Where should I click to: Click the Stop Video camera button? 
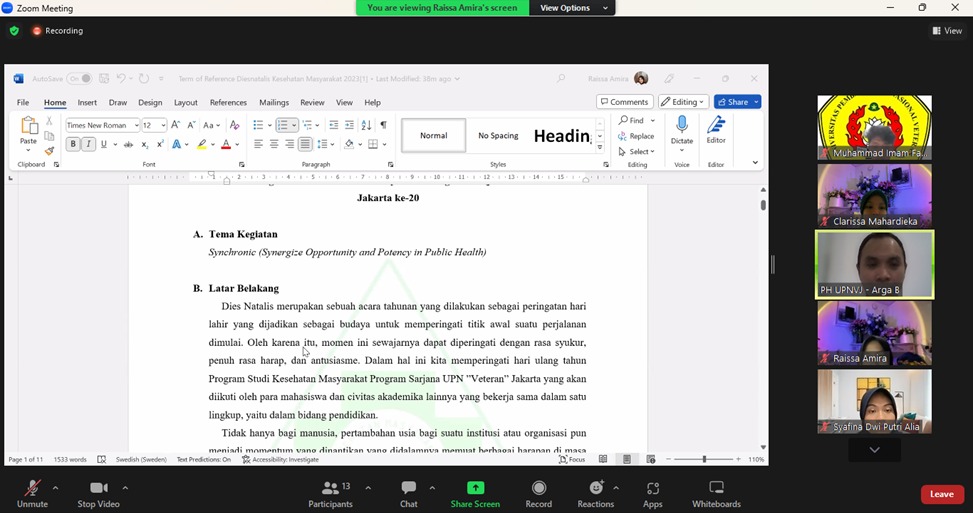point(99,489)
